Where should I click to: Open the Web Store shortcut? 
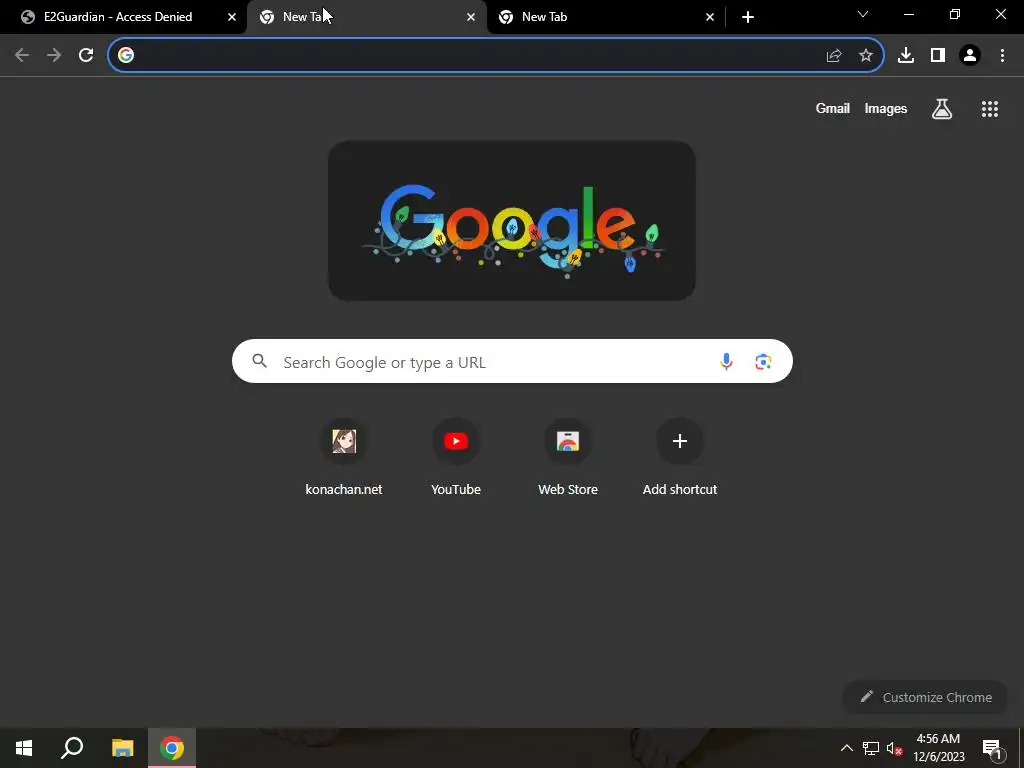(568, 457)
